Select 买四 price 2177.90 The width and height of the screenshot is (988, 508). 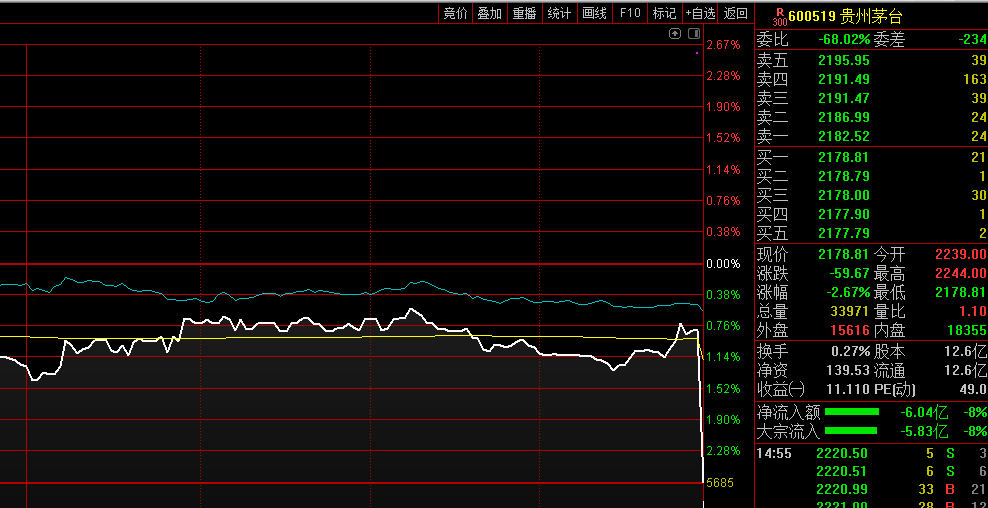(844, 214)
